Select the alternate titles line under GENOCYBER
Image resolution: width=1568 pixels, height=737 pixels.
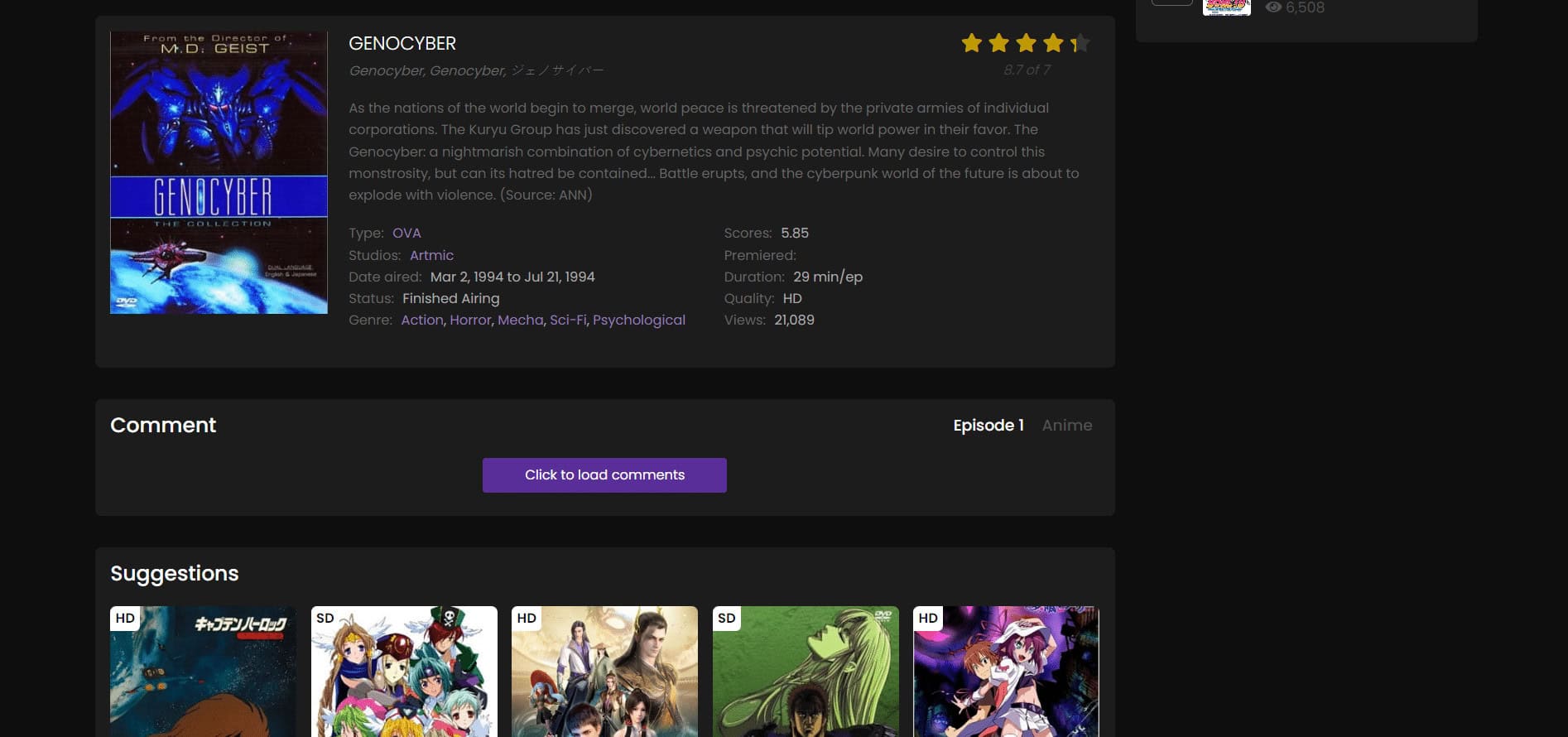click(476, 70)
